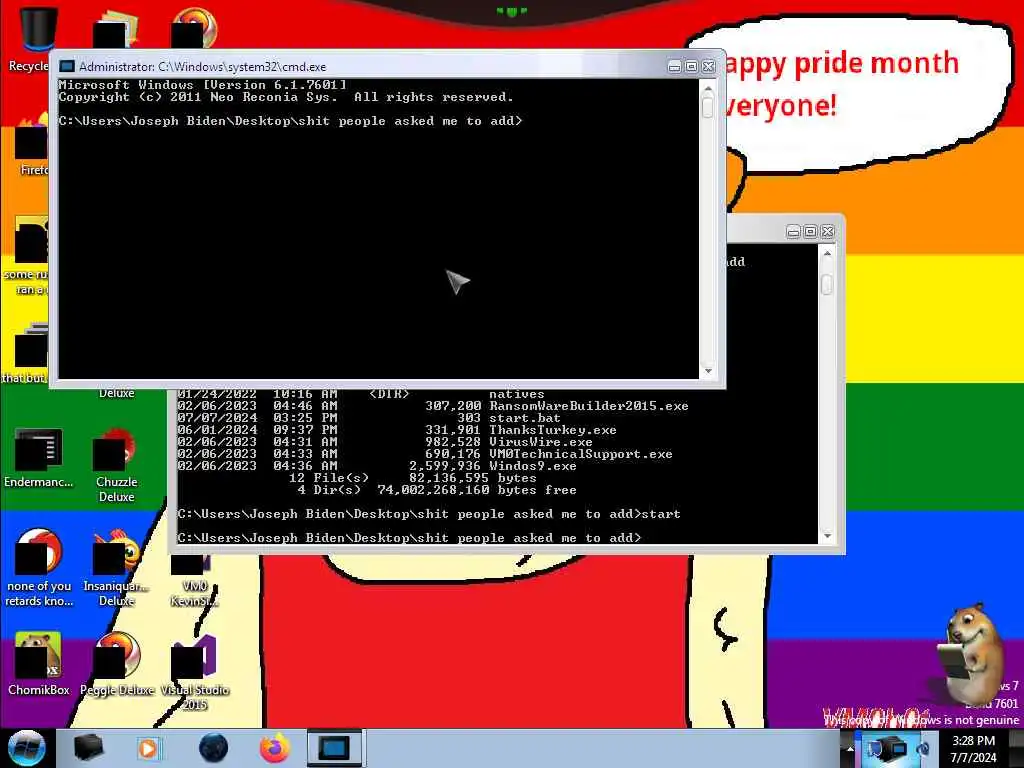The width and height of the screenshot is (1024, 768).
Task: Open the VM0 KevinSi... desktop icon
Action: (193, 583)
